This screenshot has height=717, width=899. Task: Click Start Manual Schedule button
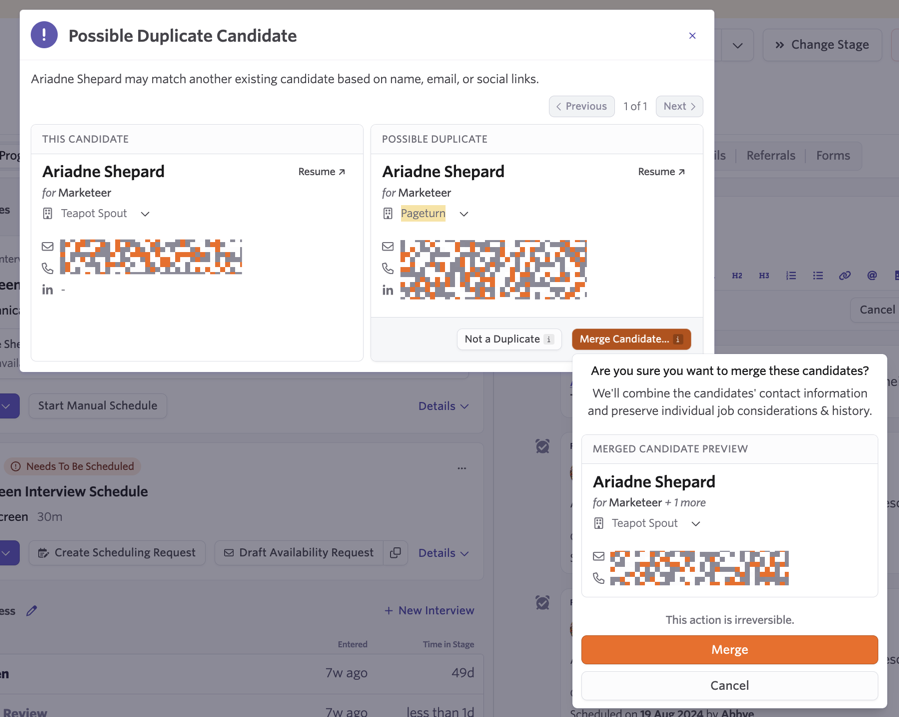click(97, 405)
